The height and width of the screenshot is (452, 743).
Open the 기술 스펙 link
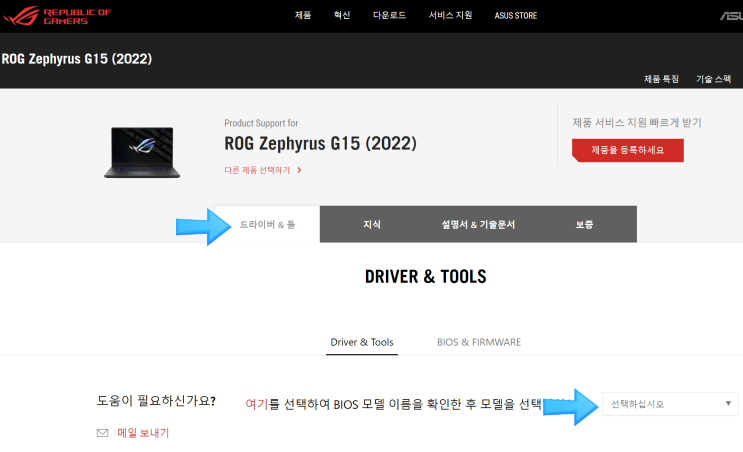point(713,79)
